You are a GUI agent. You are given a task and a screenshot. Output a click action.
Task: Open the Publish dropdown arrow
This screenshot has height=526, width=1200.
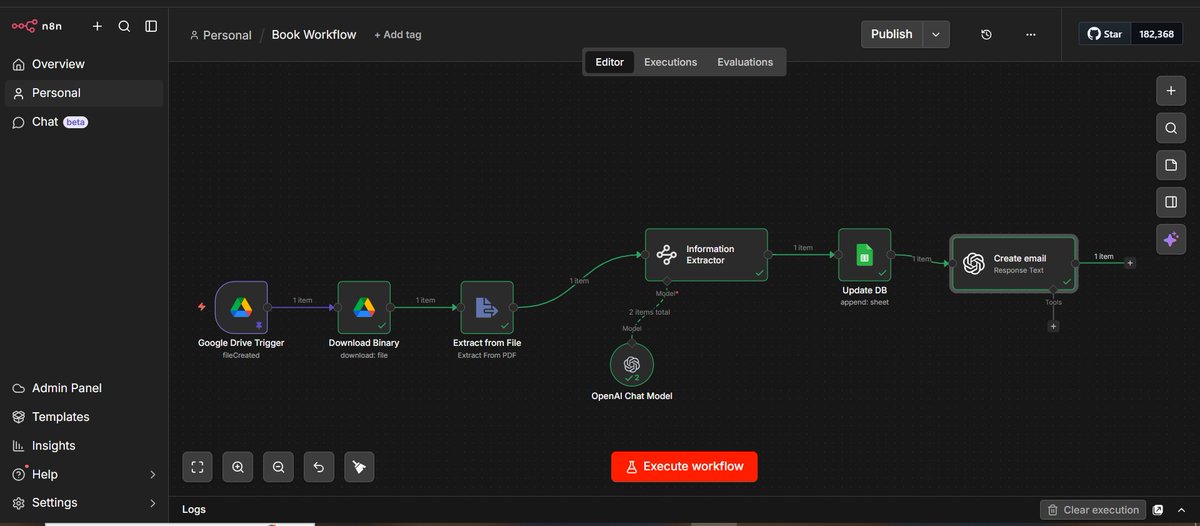pyautogui.click(x=936, y=34)
